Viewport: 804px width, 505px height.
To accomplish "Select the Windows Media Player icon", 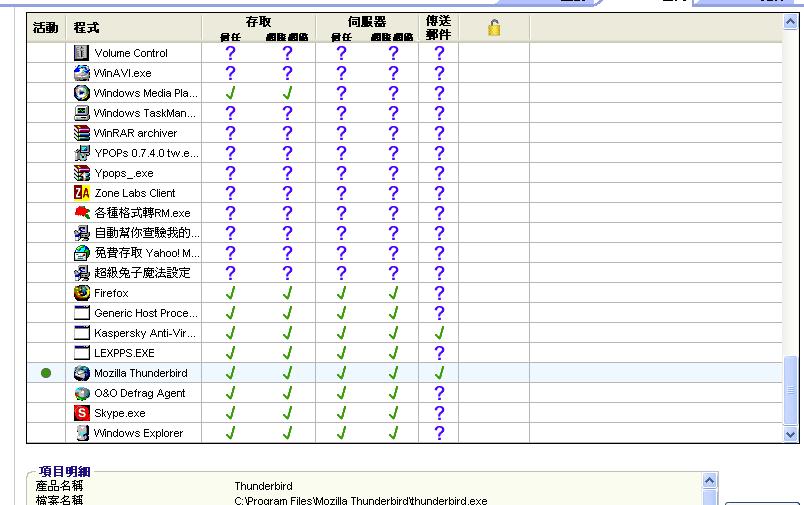I will [82, 93].
